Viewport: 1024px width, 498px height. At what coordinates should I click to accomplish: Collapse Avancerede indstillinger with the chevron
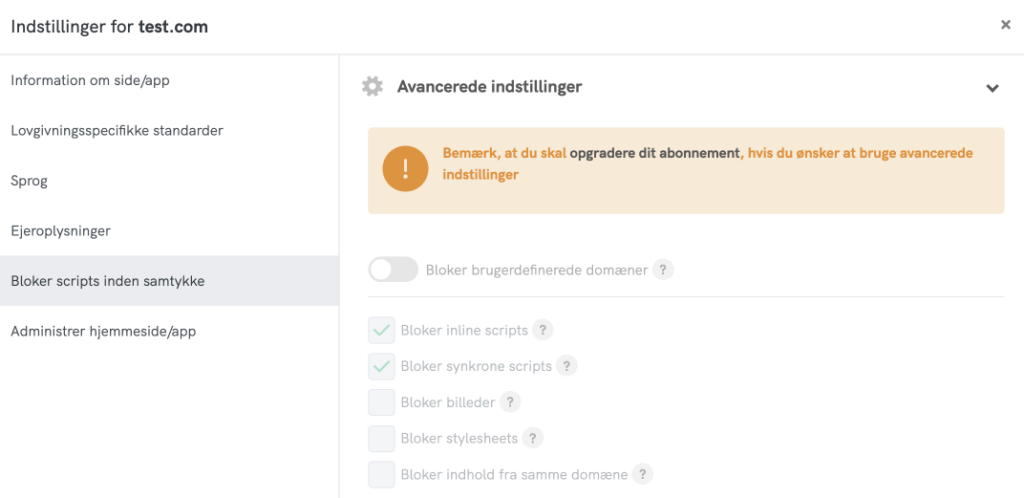(x=992, y=88)
